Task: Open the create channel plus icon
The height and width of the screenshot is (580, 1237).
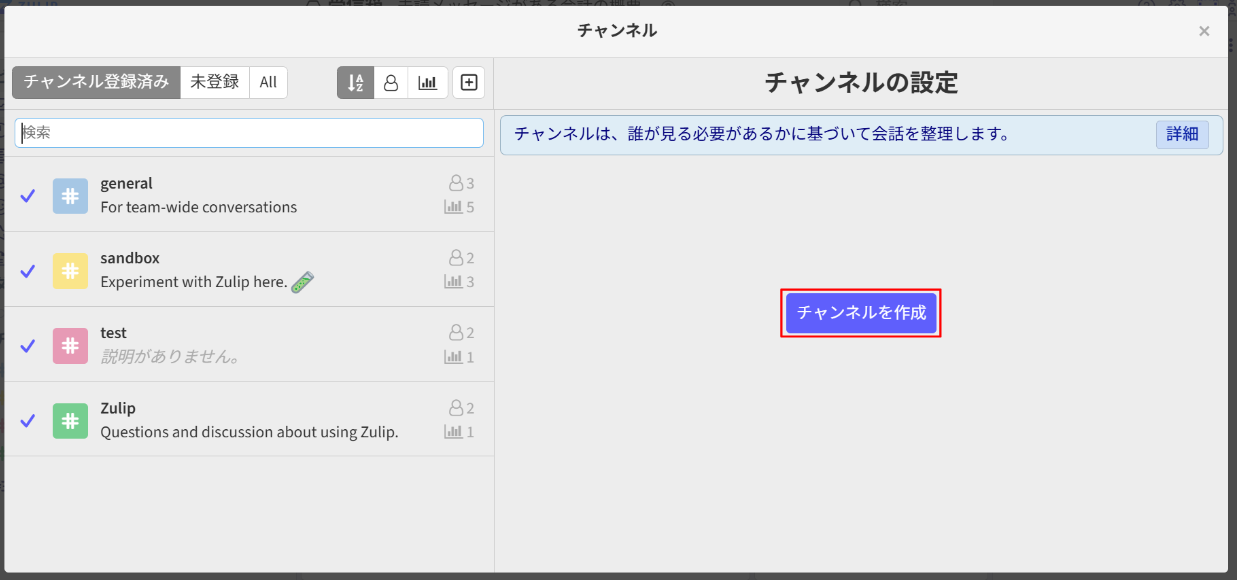Action: point(468,82)
